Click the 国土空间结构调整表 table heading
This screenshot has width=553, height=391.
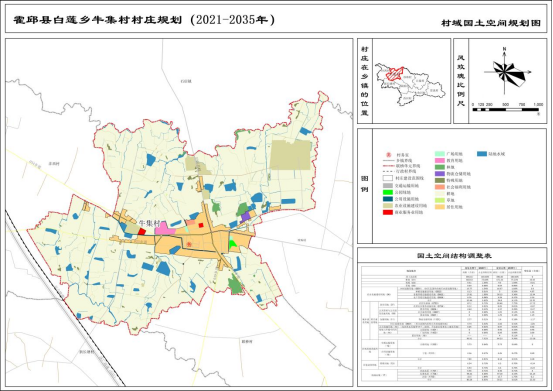pos(454,256)
